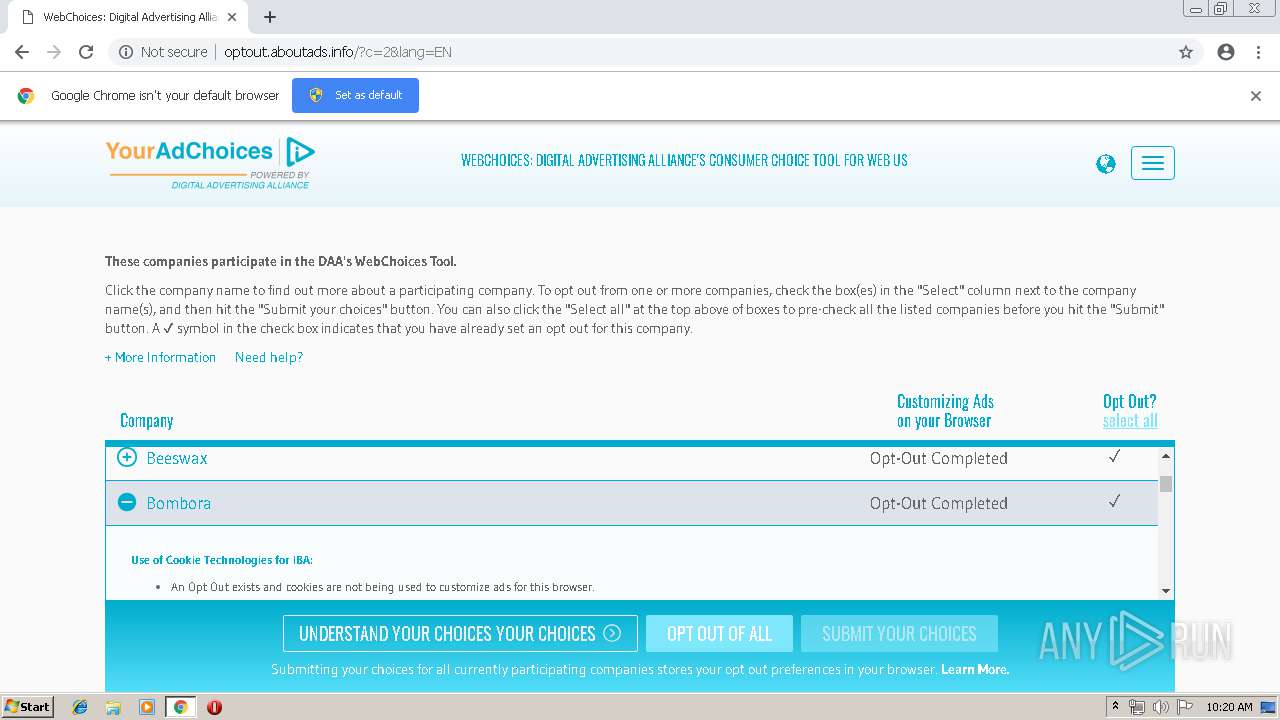Click the browser back arrow
The width and height of the screenshot is (1280, 720).
(22, 52)
